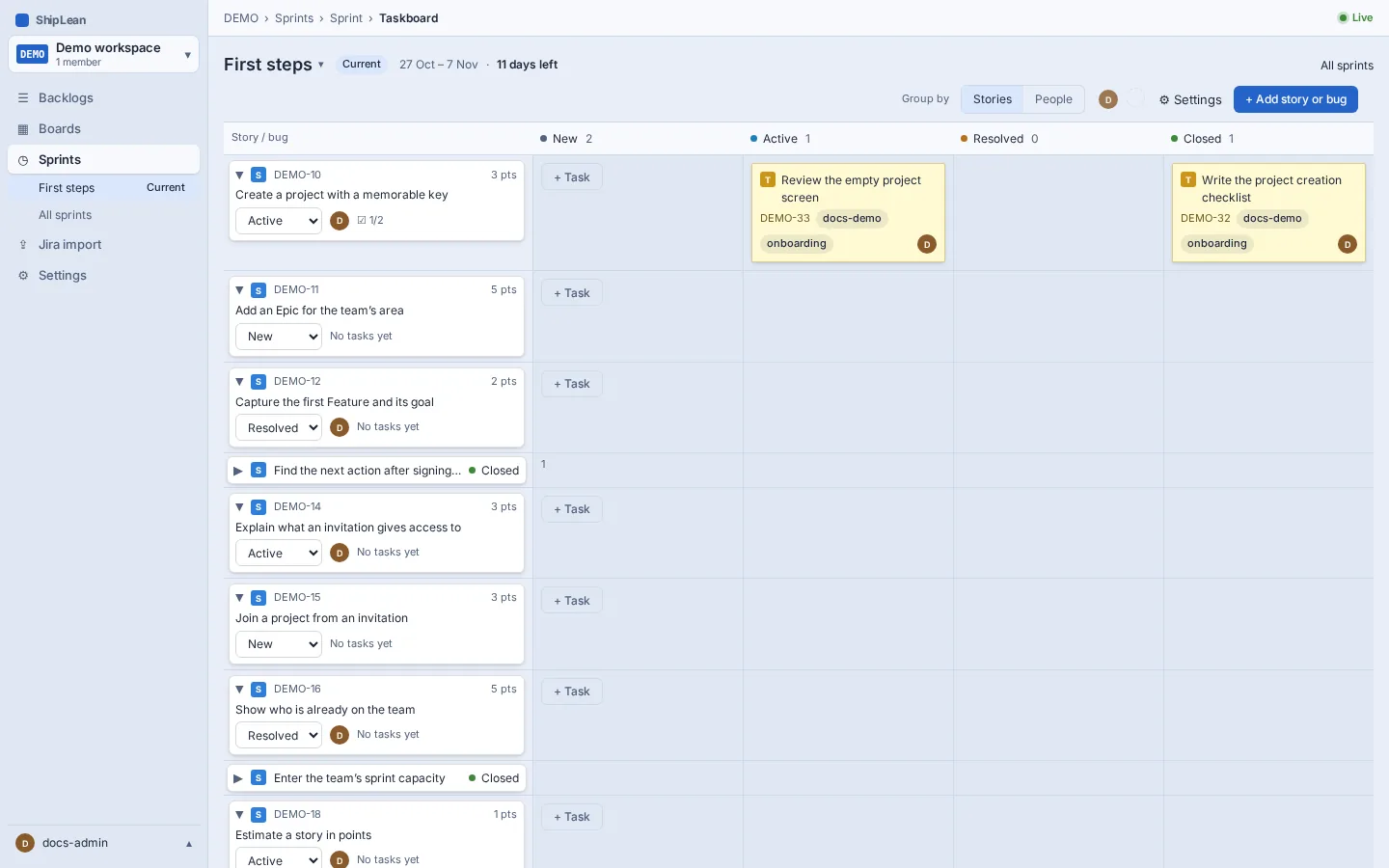Viewport: 1389px width, 868px height.
Task: Click the story type icon on DEMO-16
Action: click(259, 690)
